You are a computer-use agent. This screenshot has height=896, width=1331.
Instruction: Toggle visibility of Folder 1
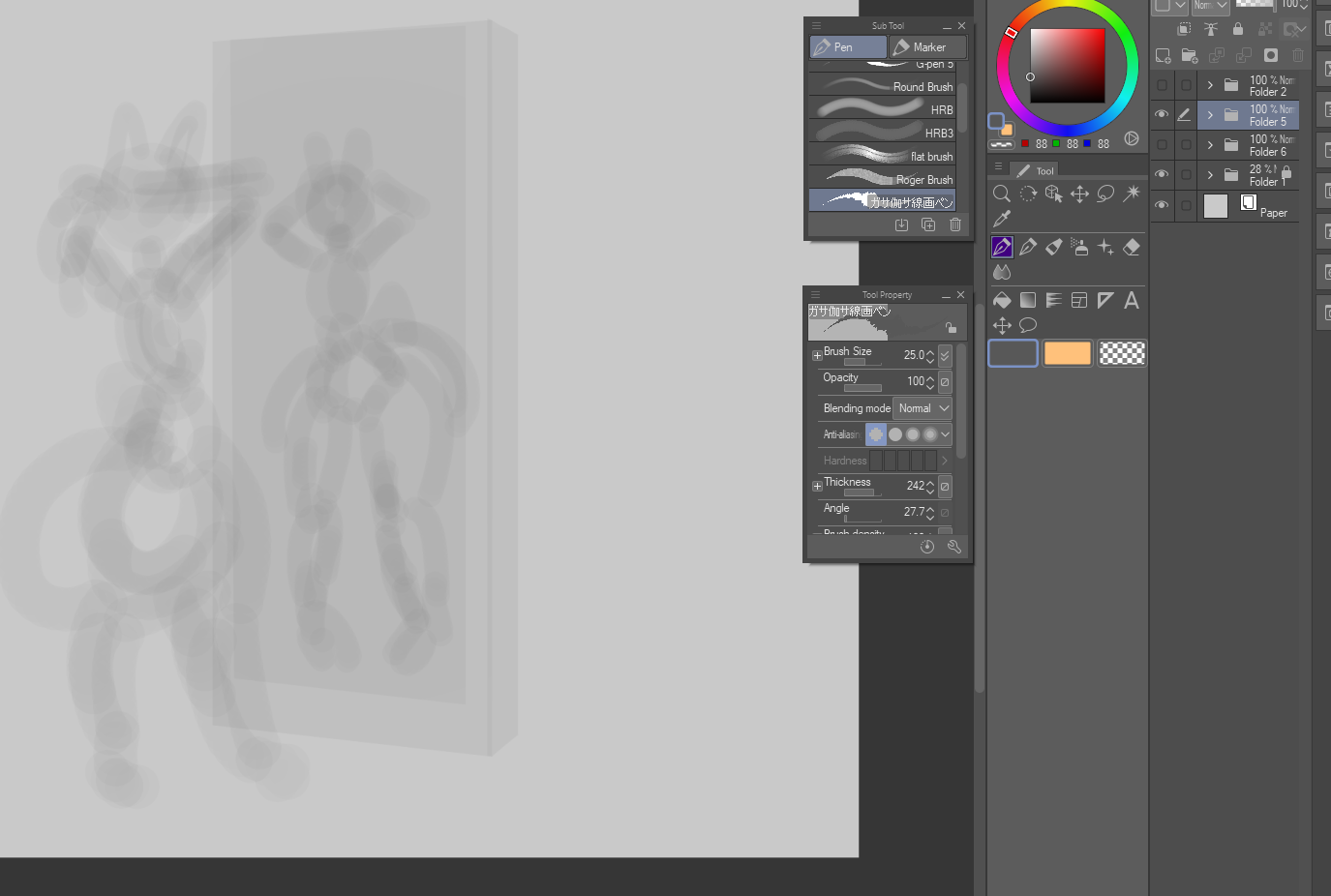point(1162,175)
